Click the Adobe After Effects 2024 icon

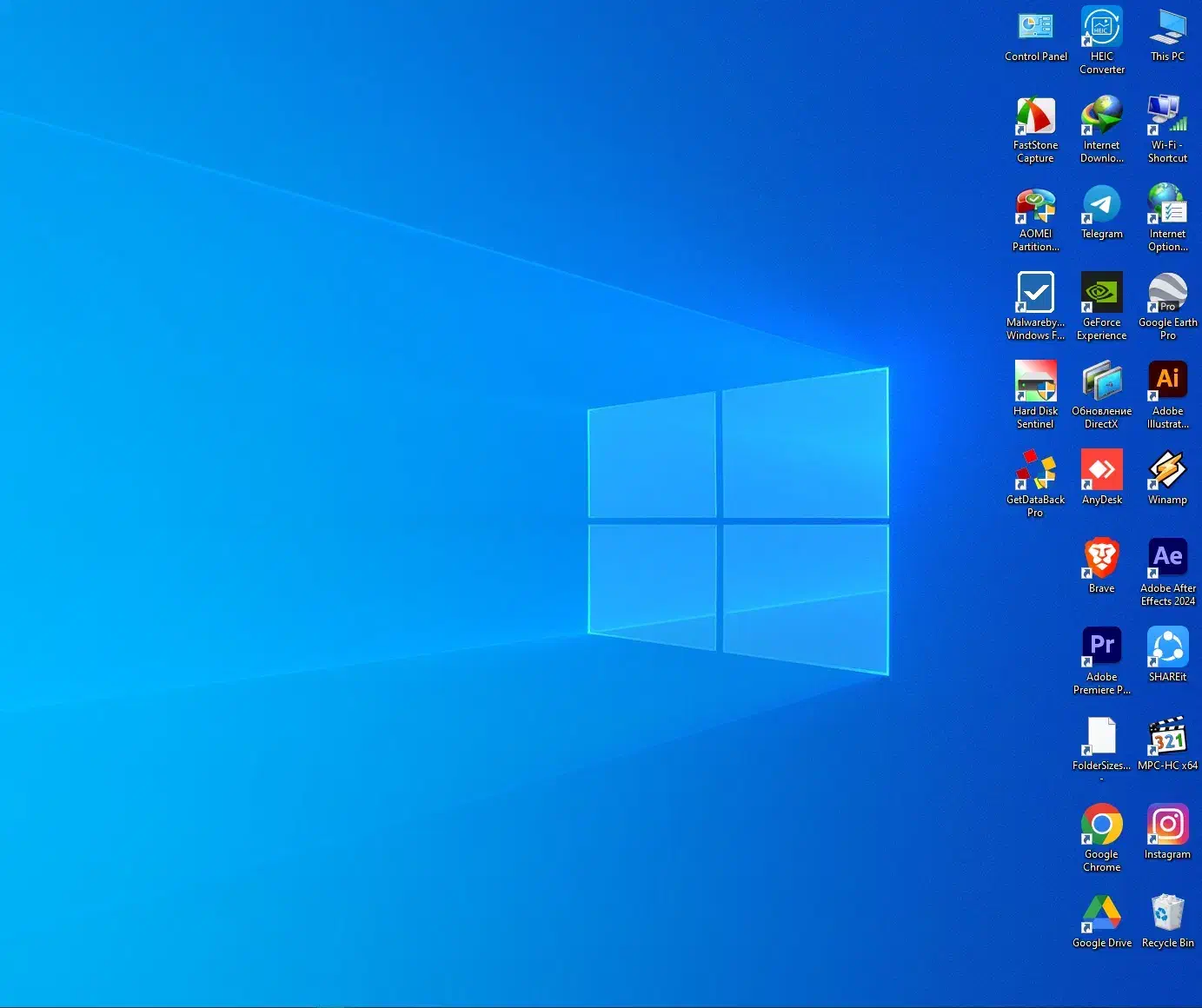pyautogui.click(x=1167, y=560)
